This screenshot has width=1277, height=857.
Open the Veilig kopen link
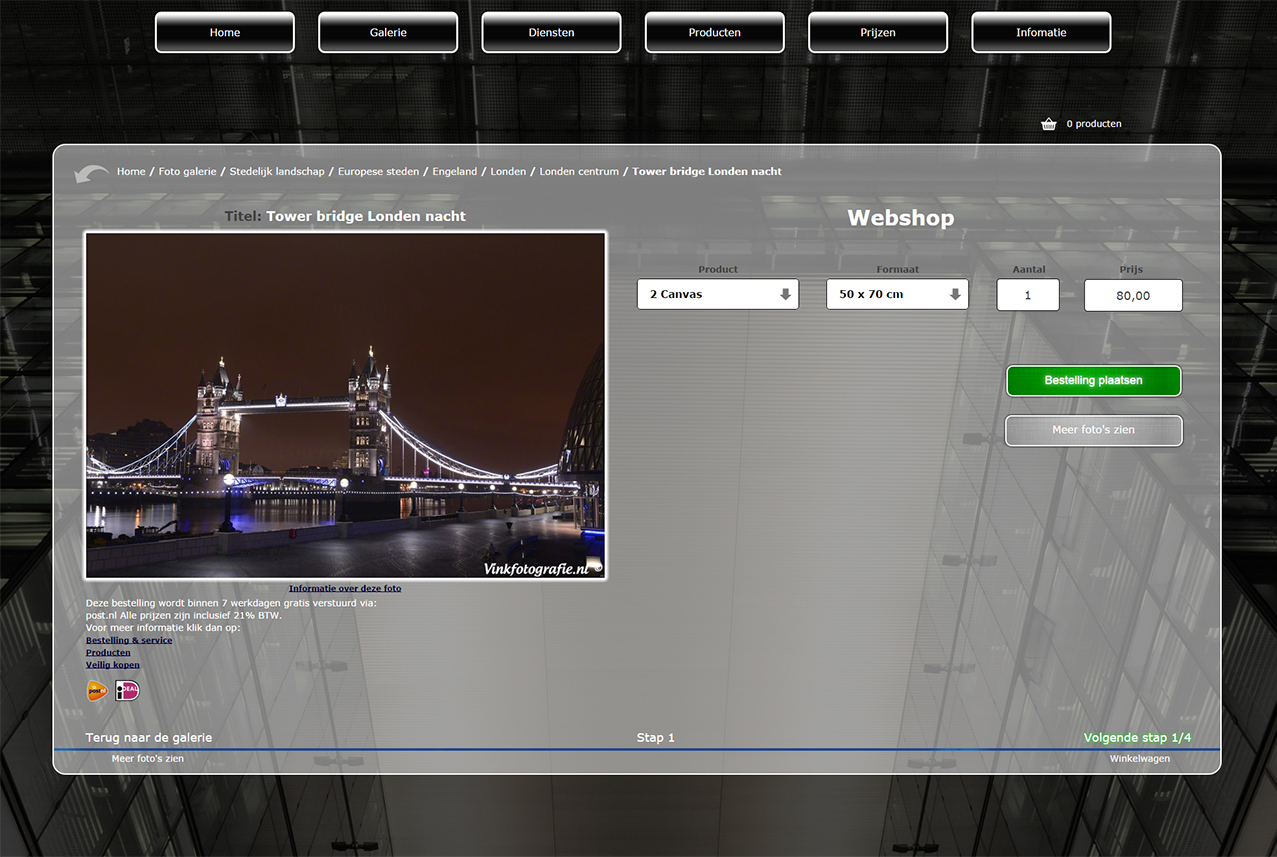(113, 664)
